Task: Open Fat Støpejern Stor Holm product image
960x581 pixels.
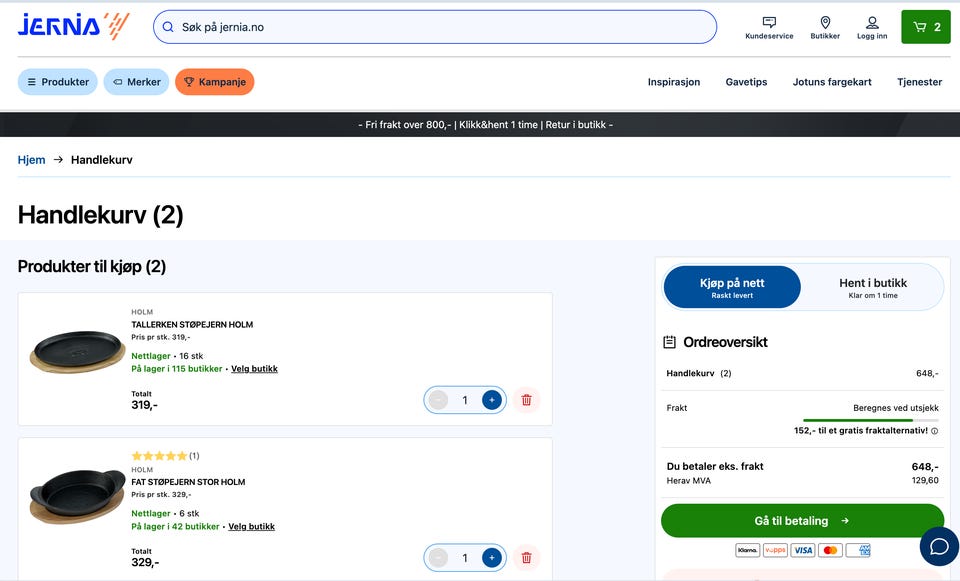Action: coord(77,496)
